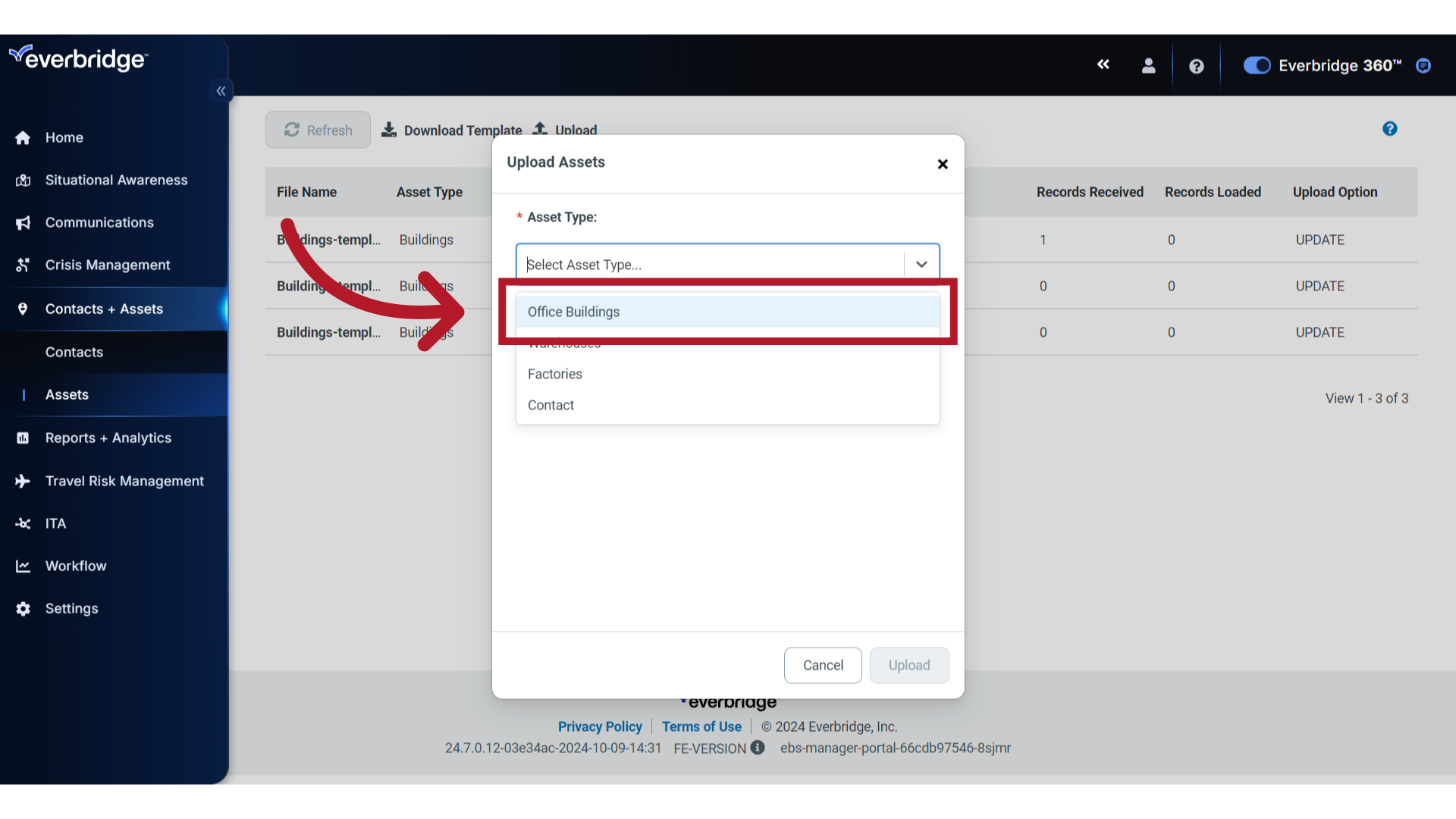
Task: Click the Asset Type input field
Action: click(x=727, y=263)
